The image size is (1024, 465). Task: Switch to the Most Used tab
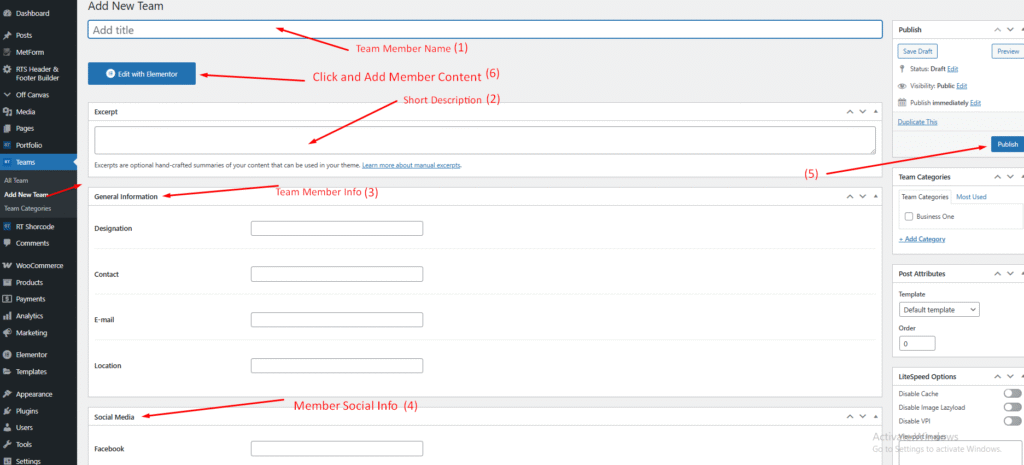pos(970,197)
